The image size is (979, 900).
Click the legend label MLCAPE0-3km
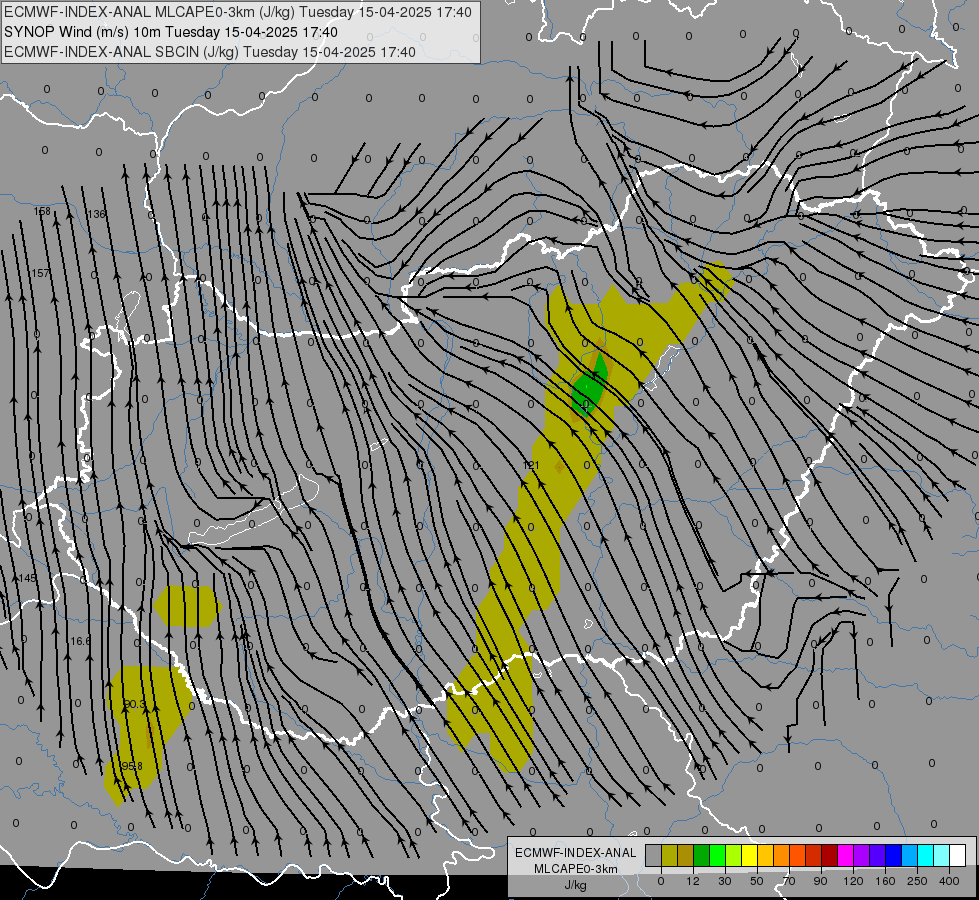pos(575,869)
